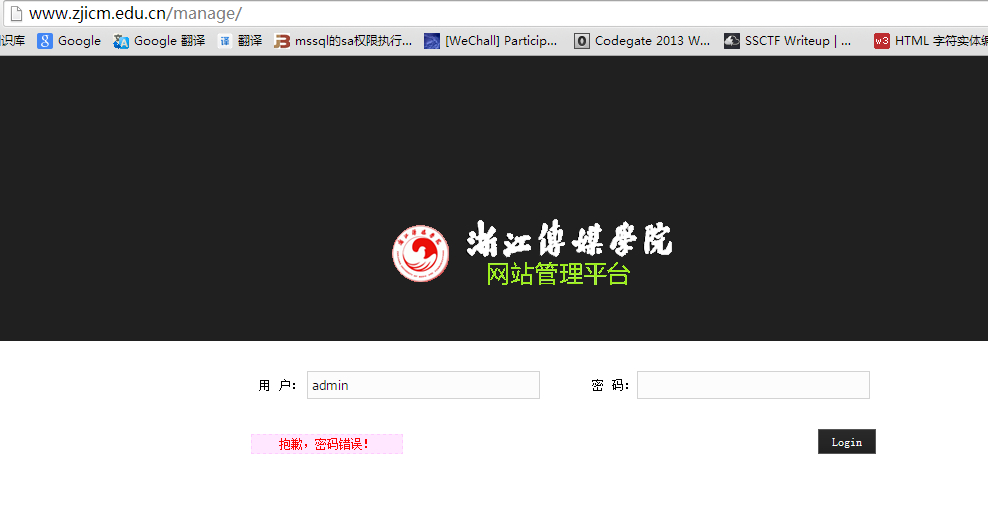988x513 pixels.
Task: Open the [WeChall] Particip... bookmark
Action: click(x=501, y=41)
